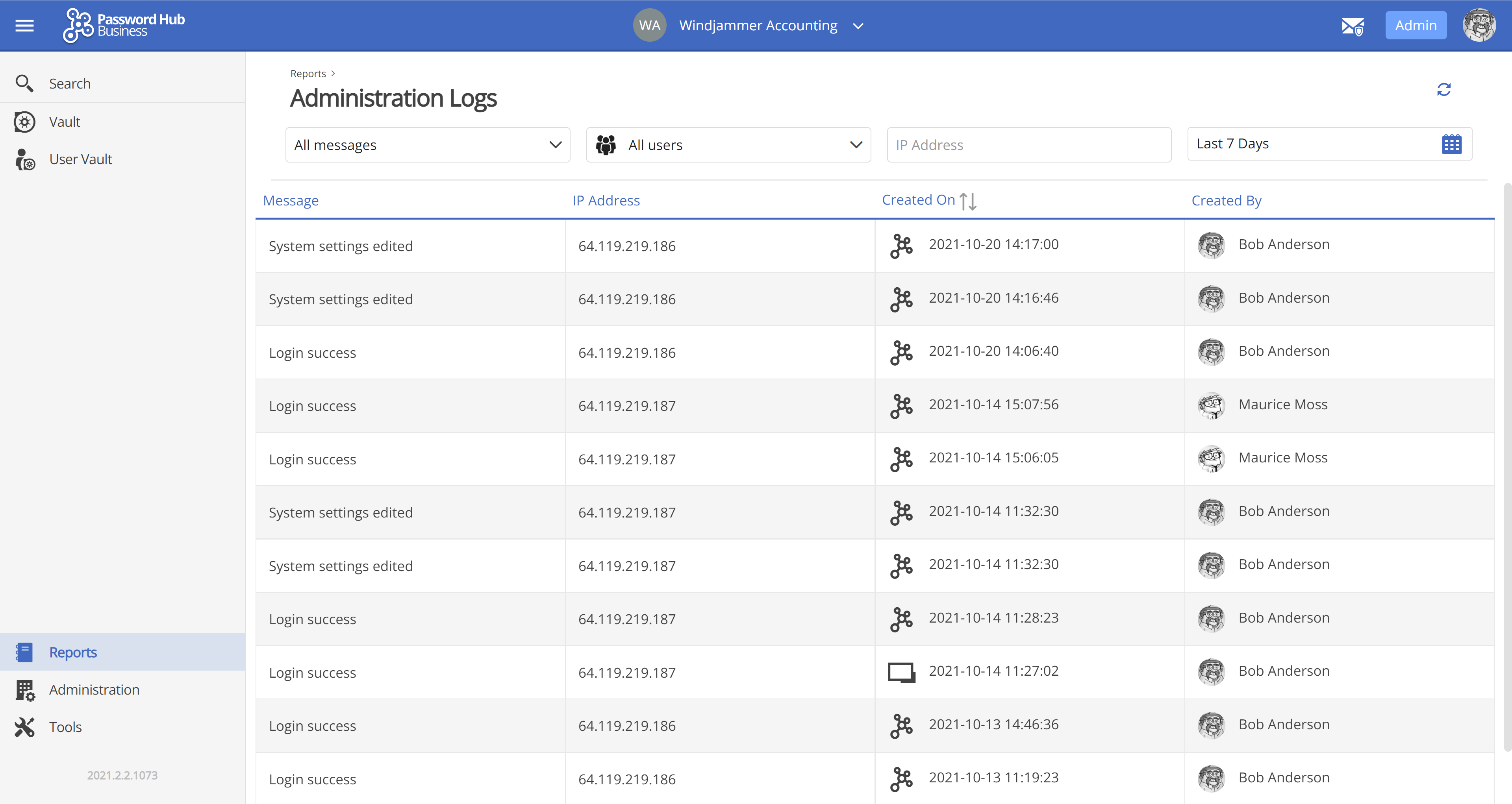This screenshot has height=804, width=1512.
Task: Click the Admin button
Action: coord(1415,25)
